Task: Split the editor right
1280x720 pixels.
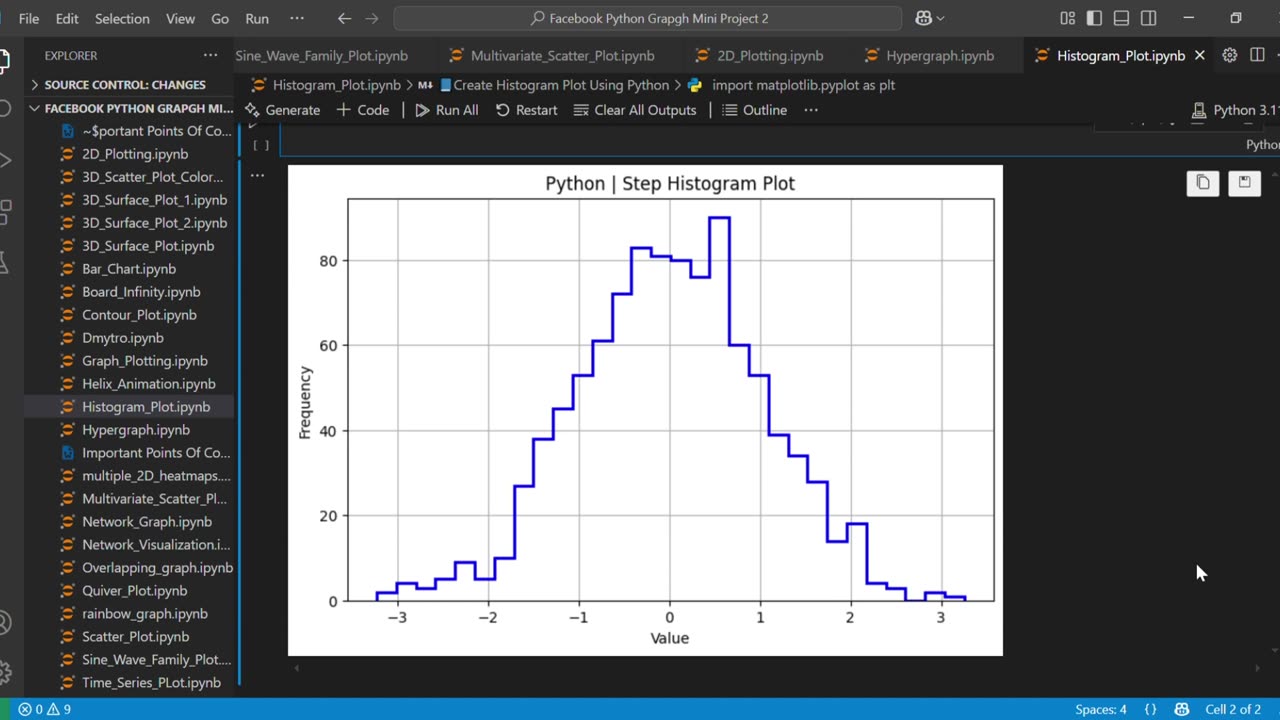Action: pos(1257,56)
